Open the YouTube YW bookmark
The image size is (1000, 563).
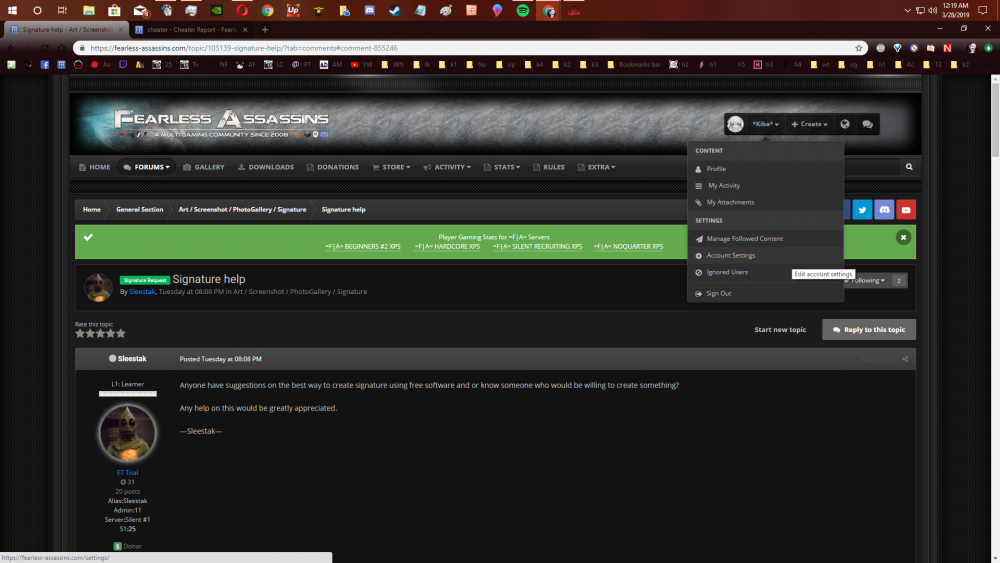361,64
